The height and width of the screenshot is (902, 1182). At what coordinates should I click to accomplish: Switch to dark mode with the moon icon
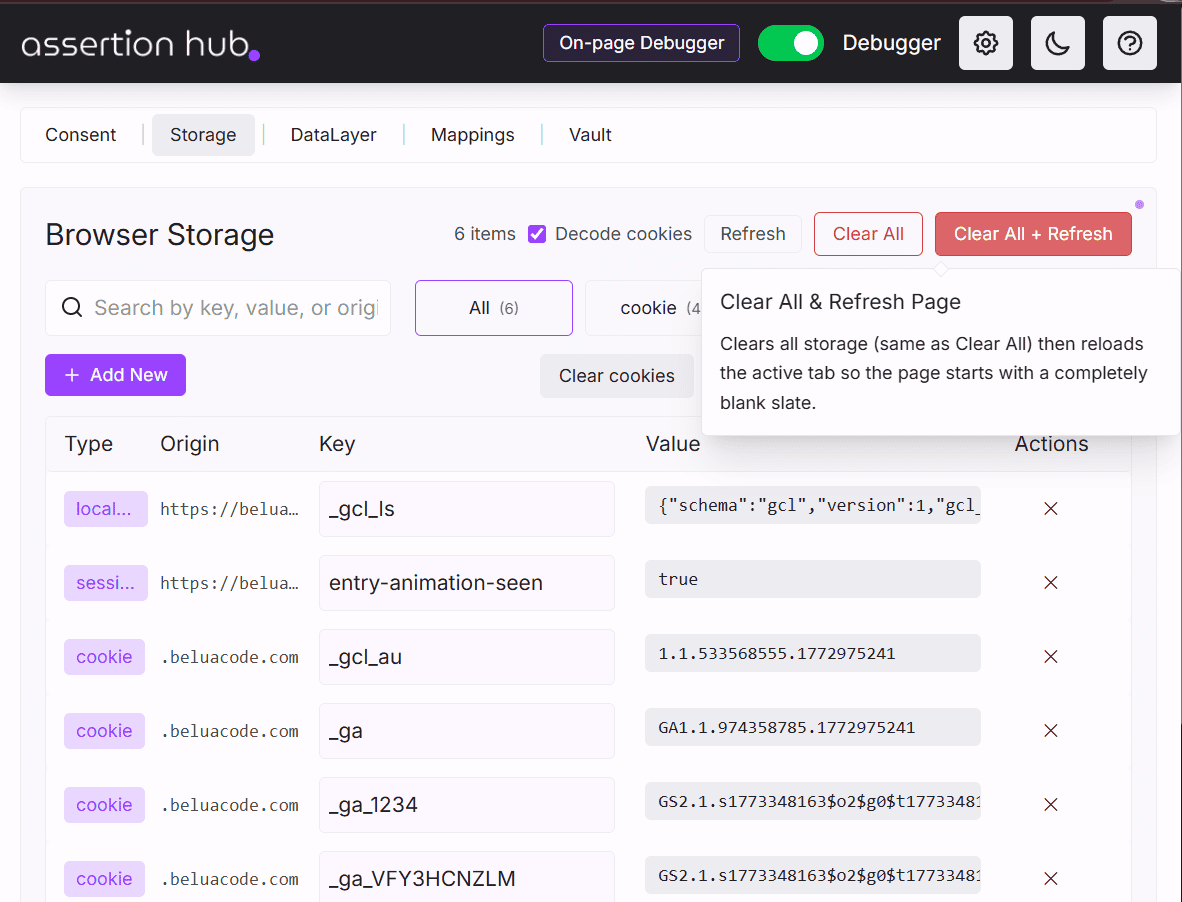coord(1057,43)
